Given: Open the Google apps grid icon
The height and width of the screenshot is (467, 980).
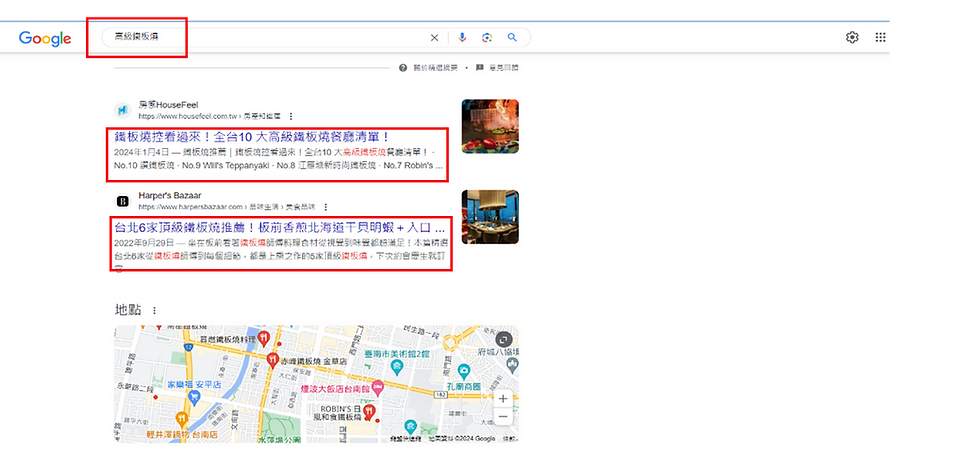Looking at the screenshot, I should pyautogui.click(x=880, y=38).
